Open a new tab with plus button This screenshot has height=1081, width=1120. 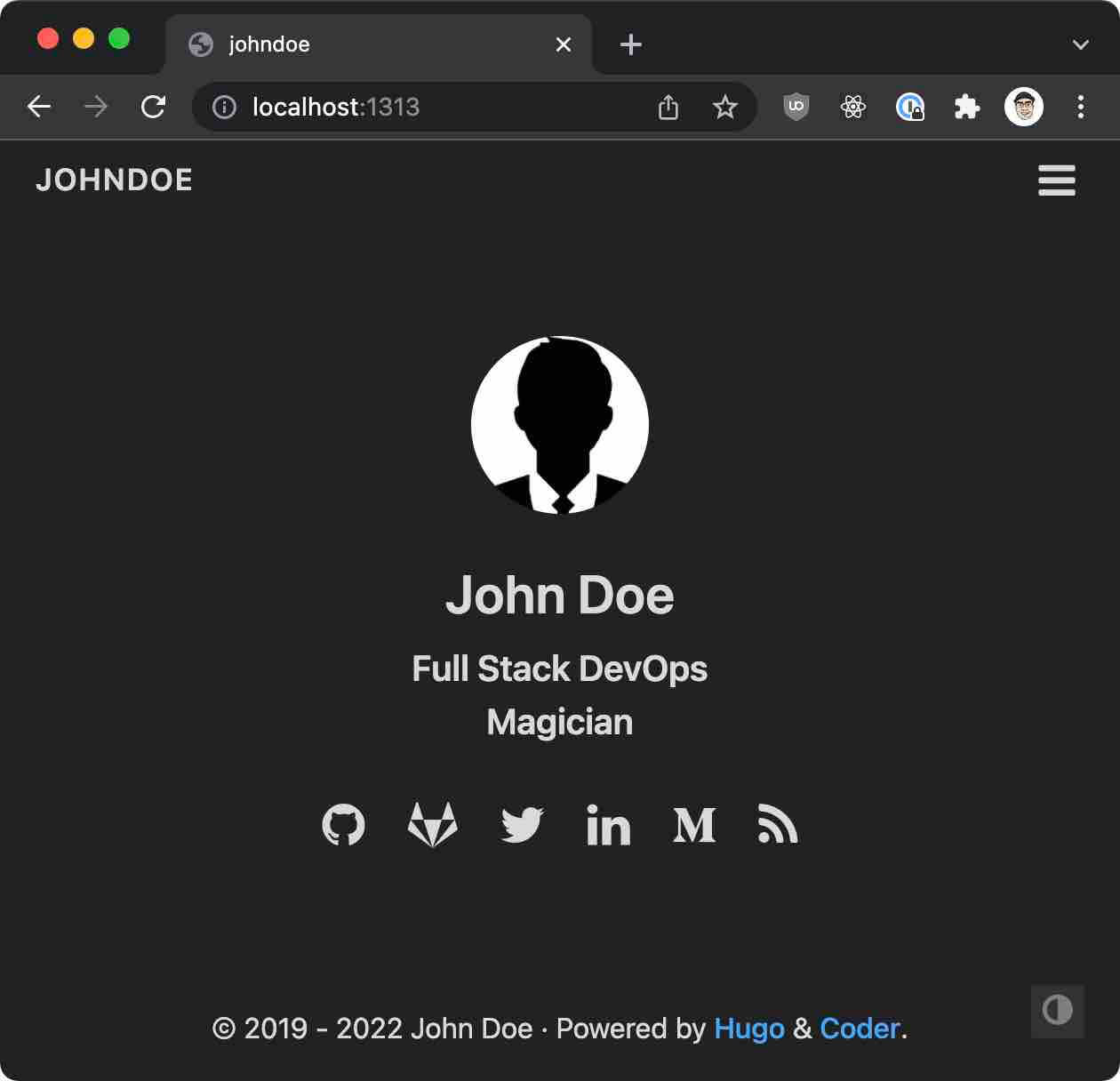click(630, 44)
